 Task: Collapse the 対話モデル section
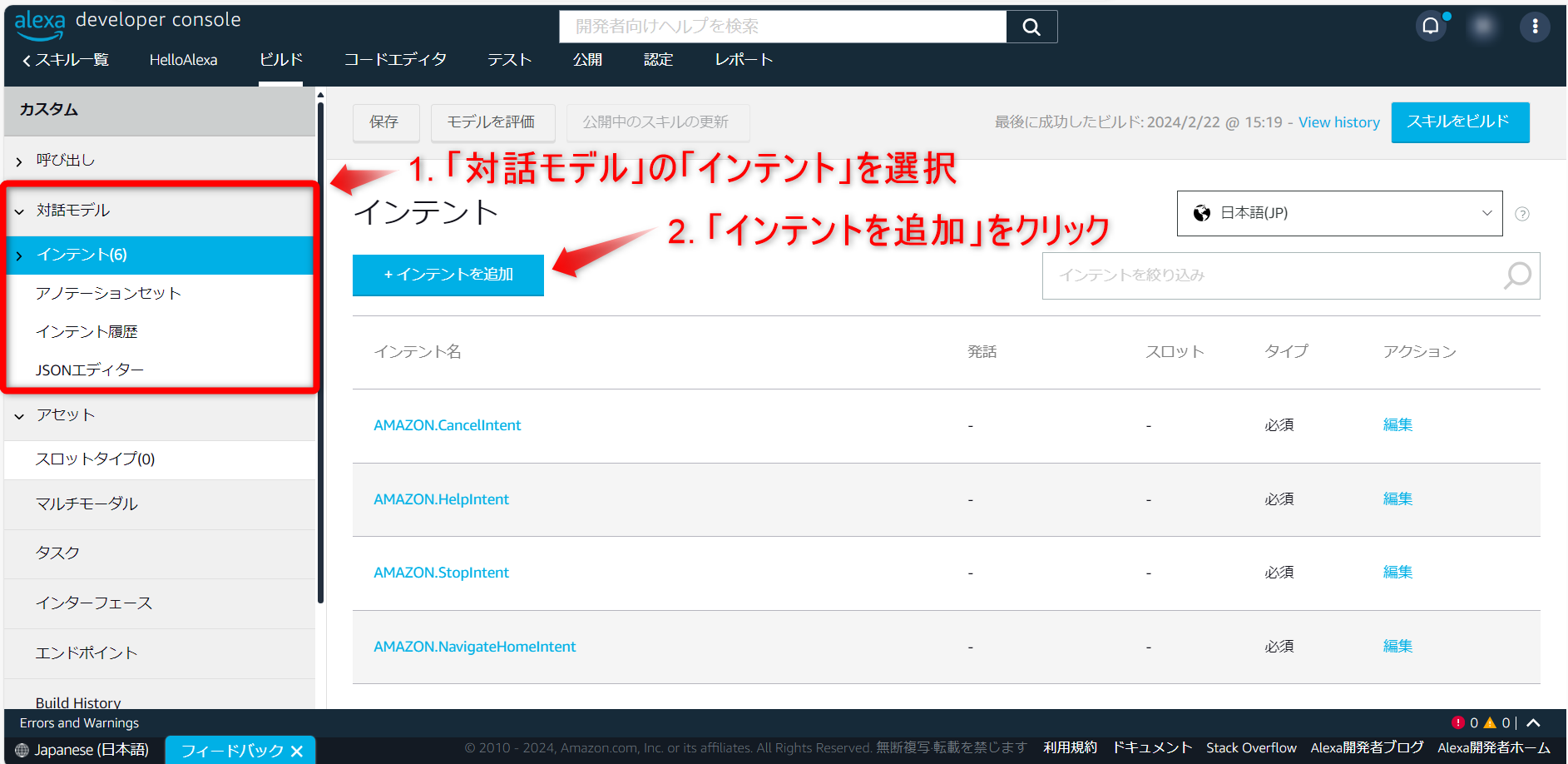point(19,210)
